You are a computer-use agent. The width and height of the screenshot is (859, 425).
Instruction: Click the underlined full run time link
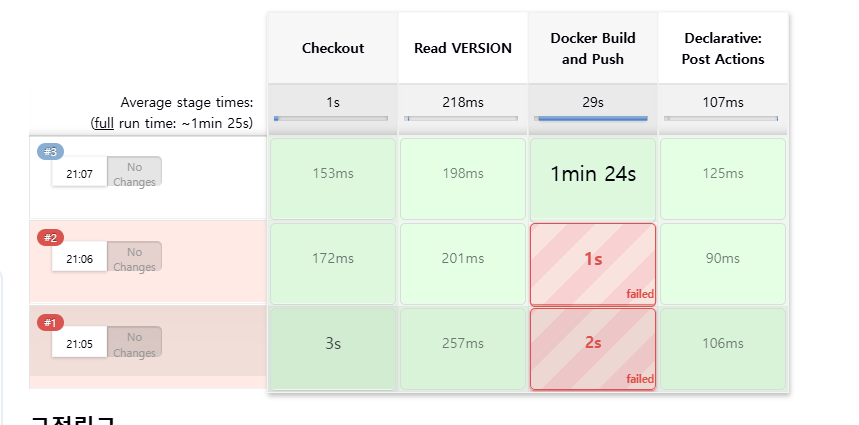[x=104, y=123]
